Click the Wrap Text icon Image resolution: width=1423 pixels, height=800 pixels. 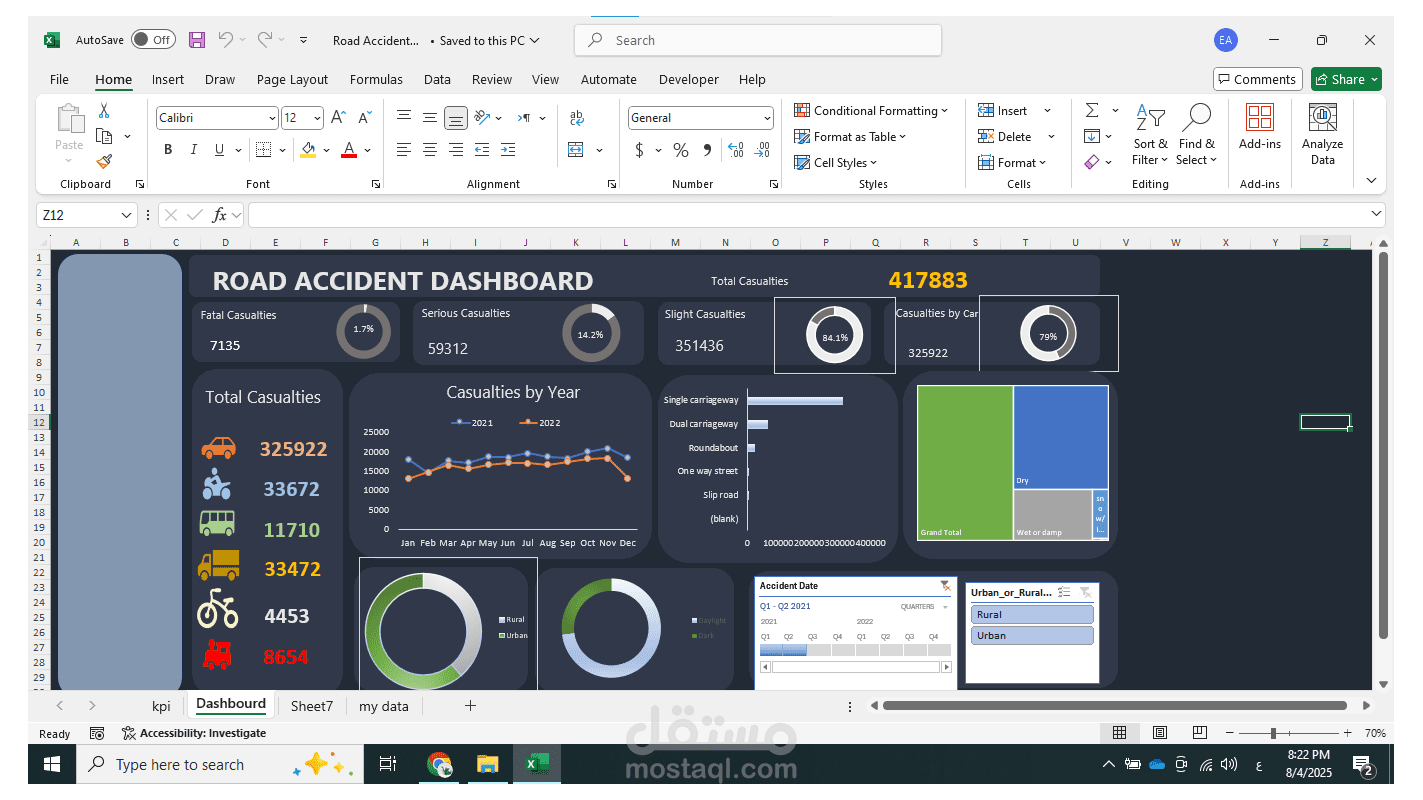[577, 118]
